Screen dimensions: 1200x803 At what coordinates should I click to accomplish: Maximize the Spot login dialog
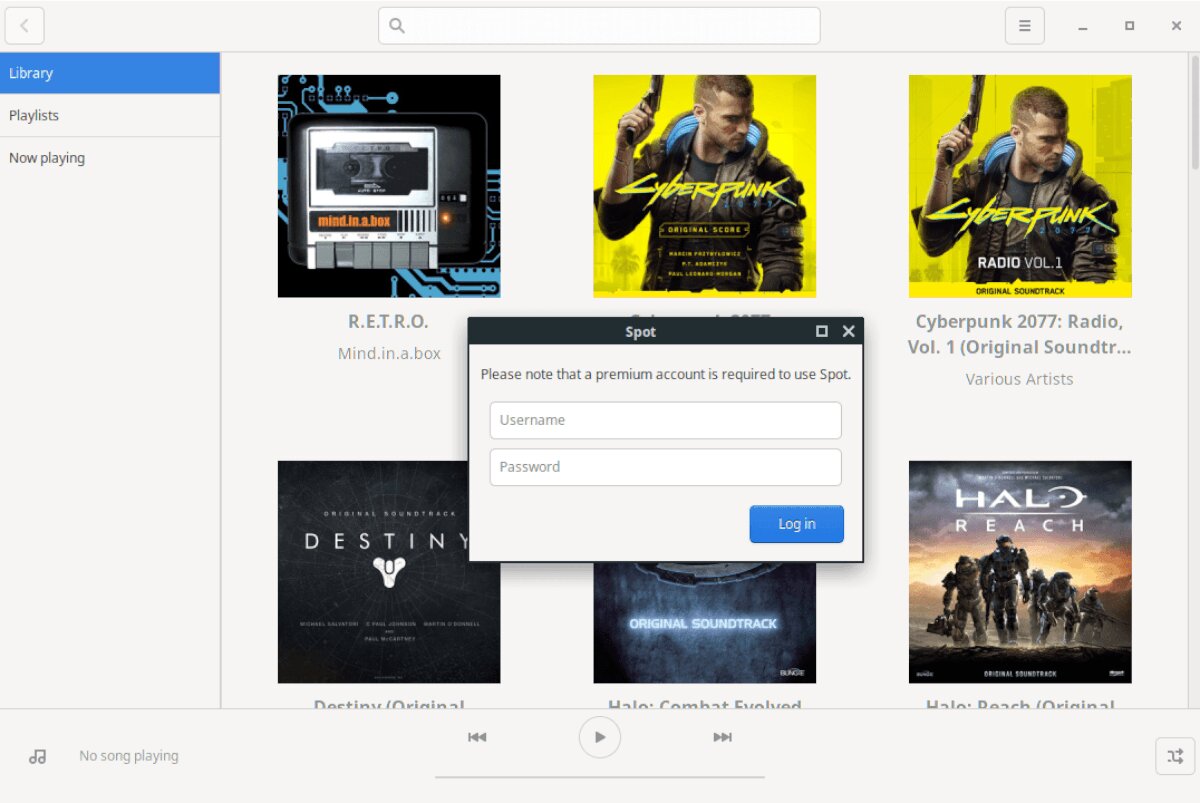[822, 331]
